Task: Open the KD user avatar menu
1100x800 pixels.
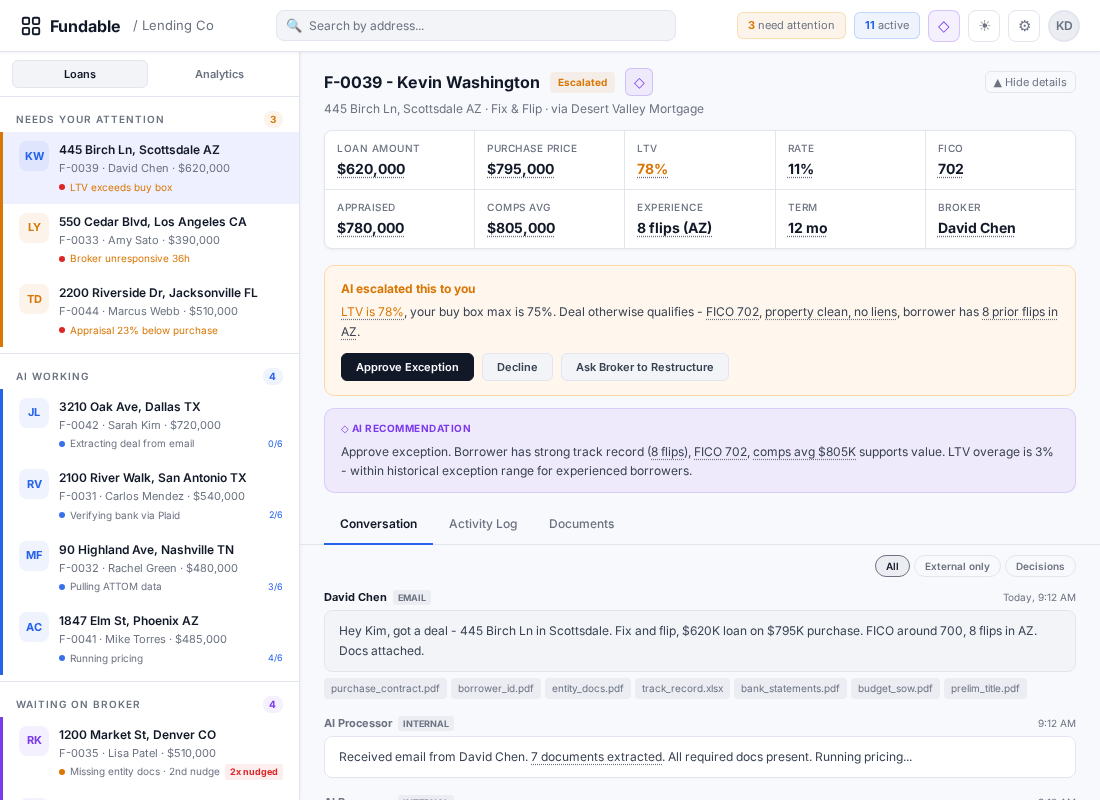Action: (1064, 25)
